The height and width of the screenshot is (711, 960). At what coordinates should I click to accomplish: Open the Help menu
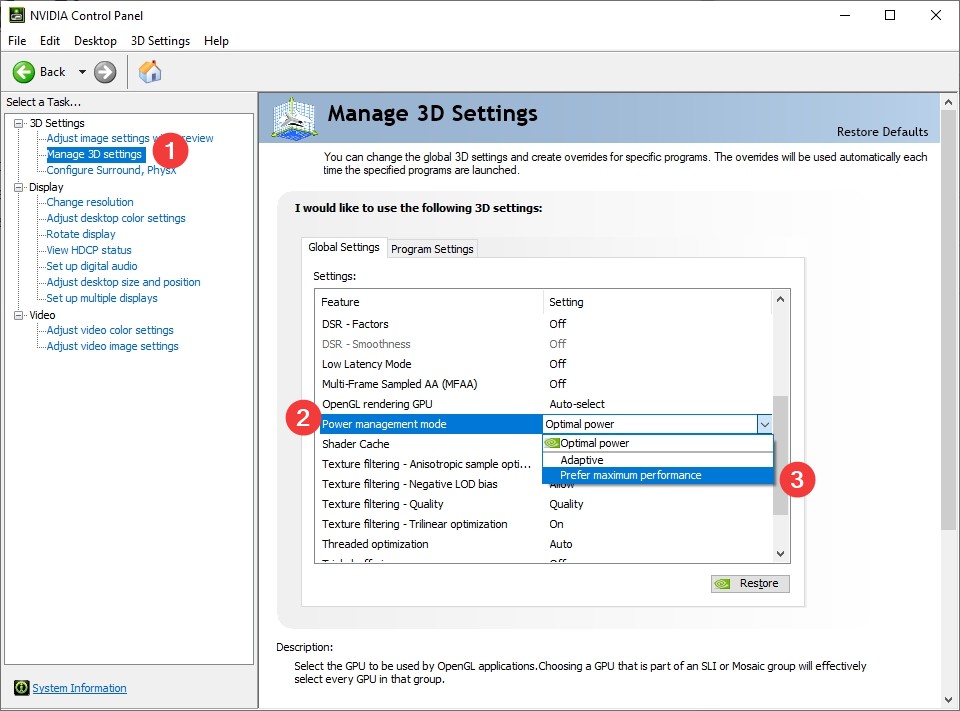click(216, 40)
